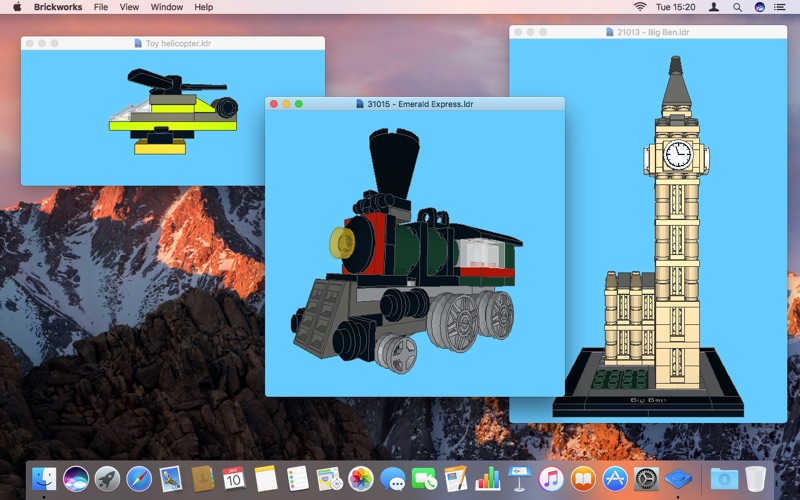800x500 pixels.
Task: Open Notes icon in Dock
Action: tap(266, 479)
